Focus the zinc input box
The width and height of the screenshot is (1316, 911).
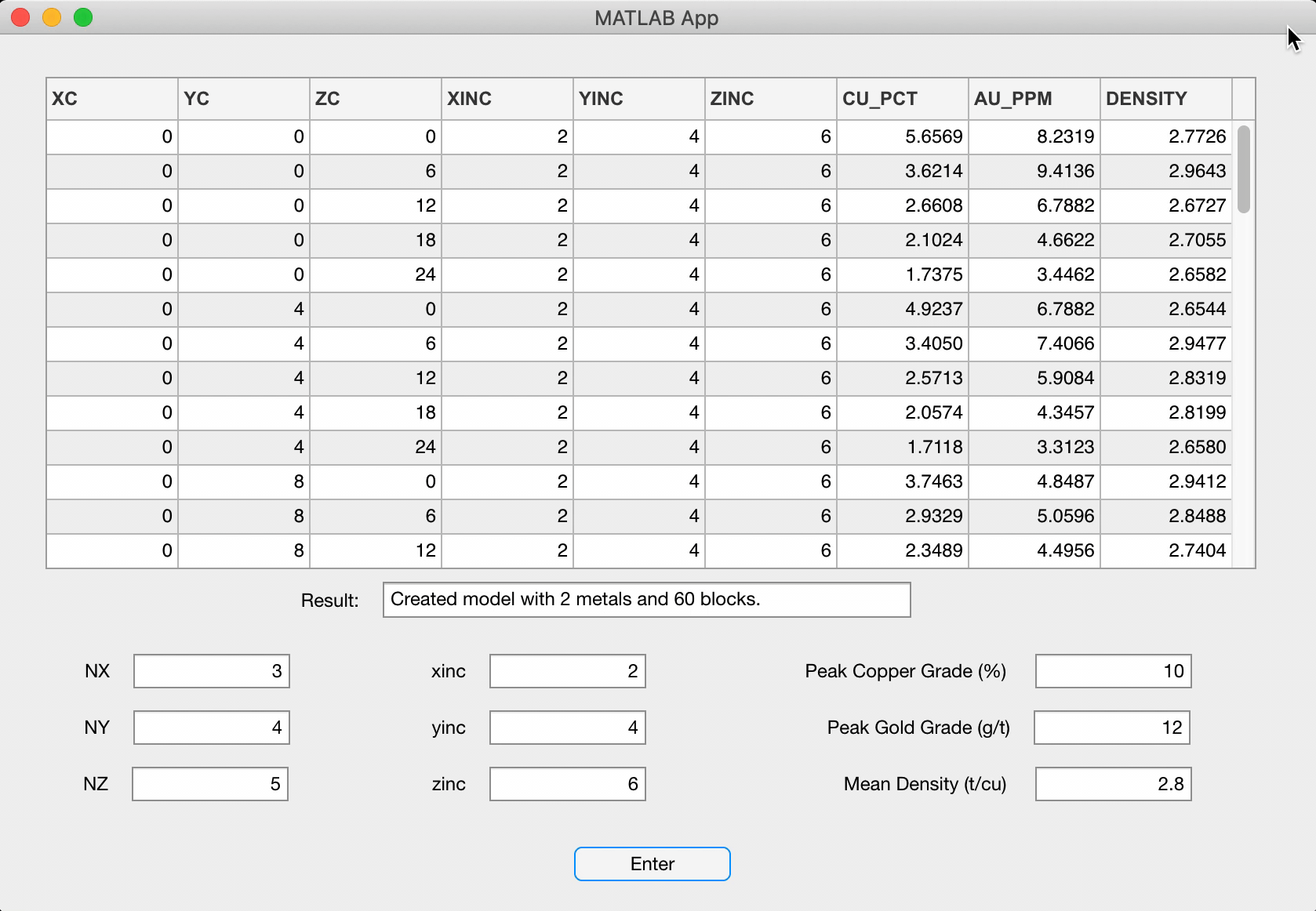(567, 784)
